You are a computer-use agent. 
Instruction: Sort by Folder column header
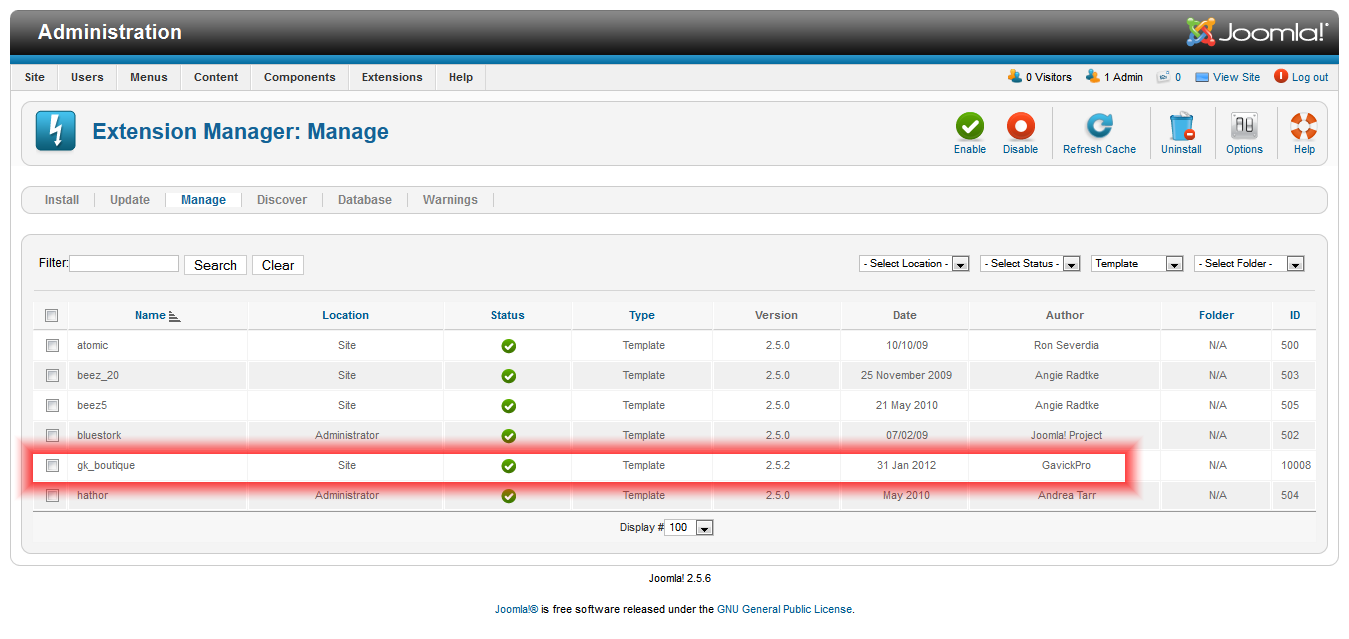(1217, 315)
